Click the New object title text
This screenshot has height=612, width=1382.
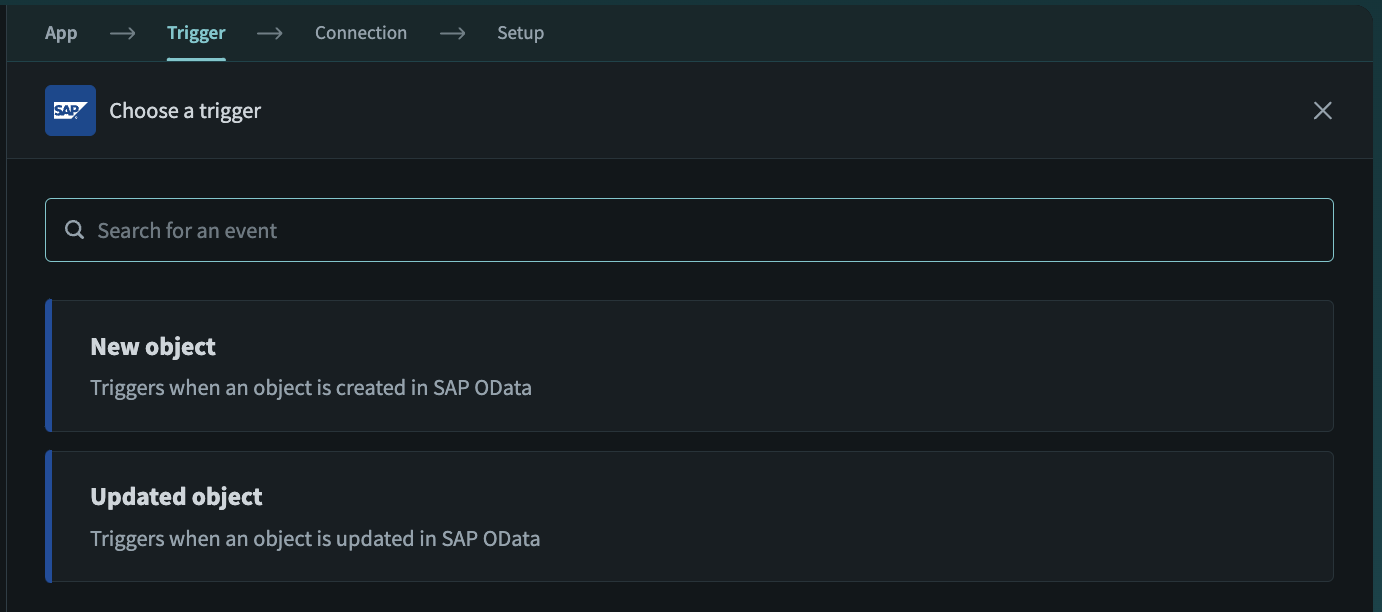153,347
